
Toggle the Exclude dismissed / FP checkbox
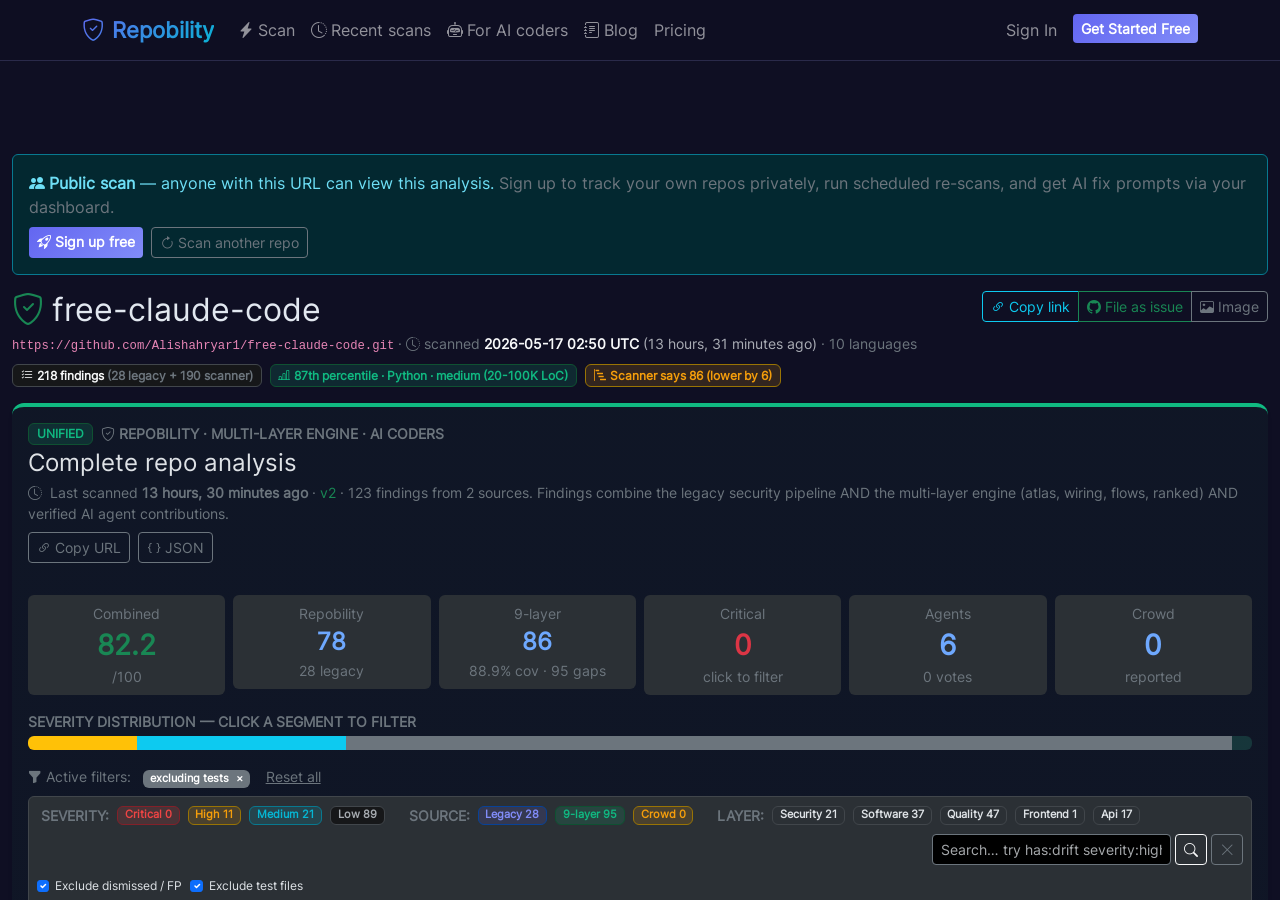43,886
